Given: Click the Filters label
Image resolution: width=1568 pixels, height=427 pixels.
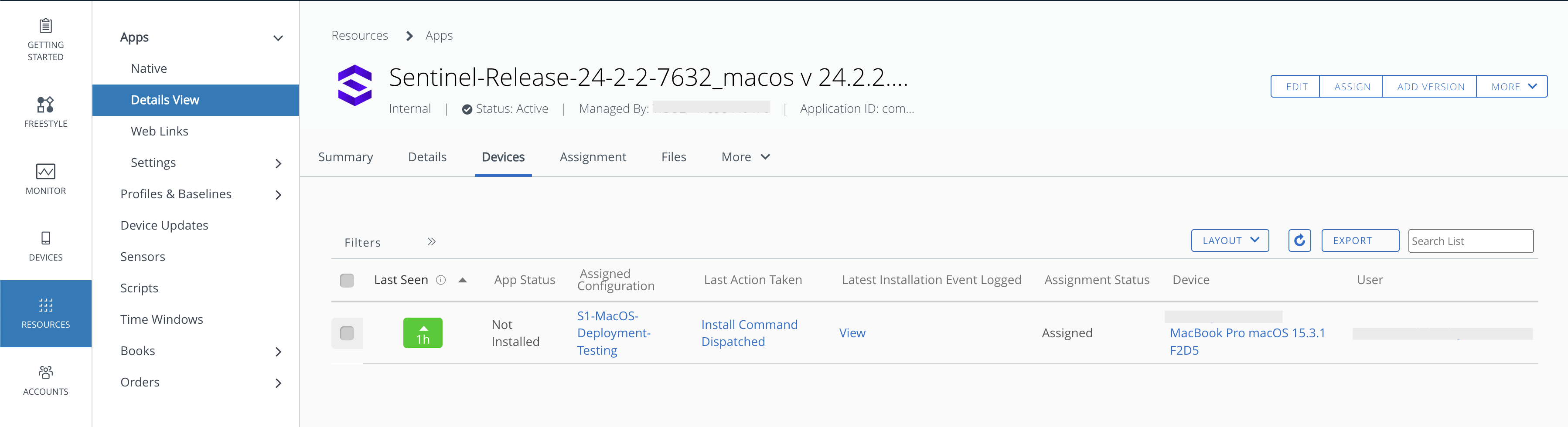Looking at the screenshot, I should (362, 242).
